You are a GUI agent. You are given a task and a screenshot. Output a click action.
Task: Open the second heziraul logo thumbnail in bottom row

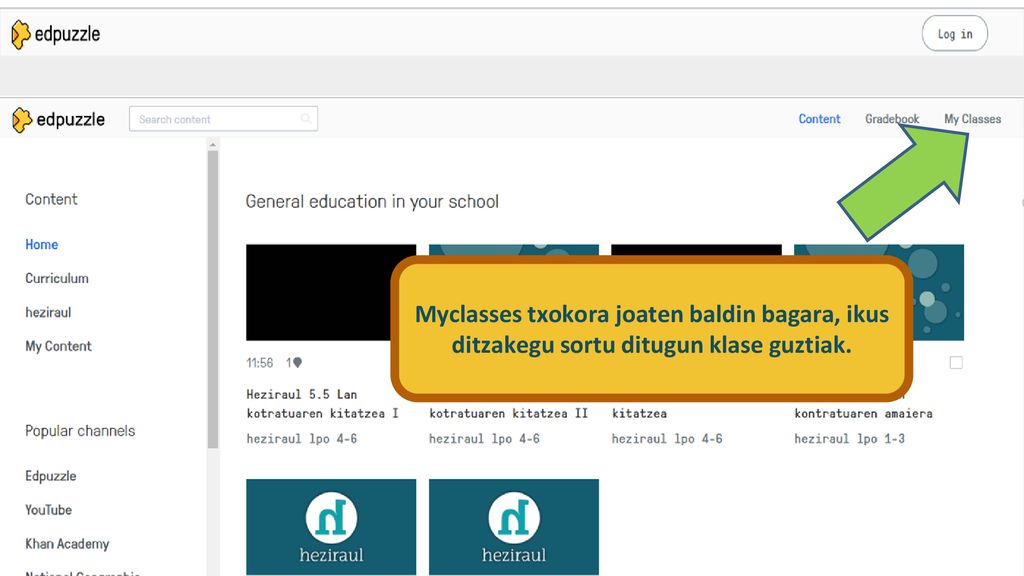(514, 527)
